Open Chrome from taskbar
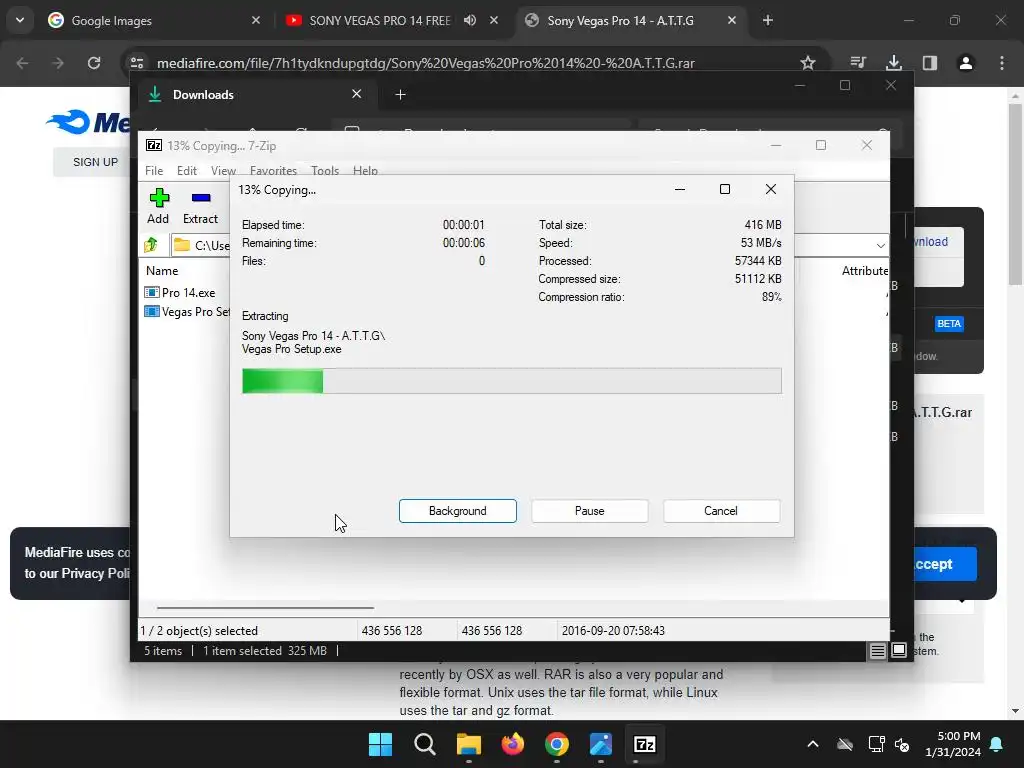The width and height of the screenshot is (1024, 768). click(557, 744)
